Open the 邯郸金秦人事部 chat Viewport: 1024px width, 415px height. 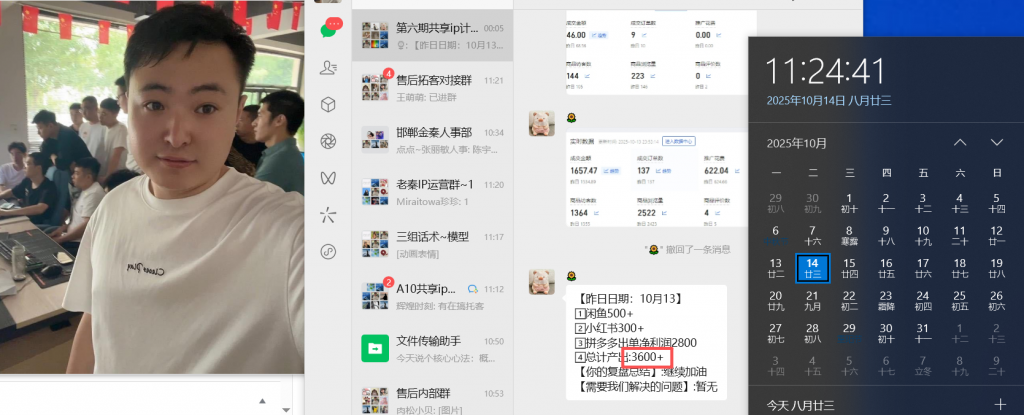432,139
